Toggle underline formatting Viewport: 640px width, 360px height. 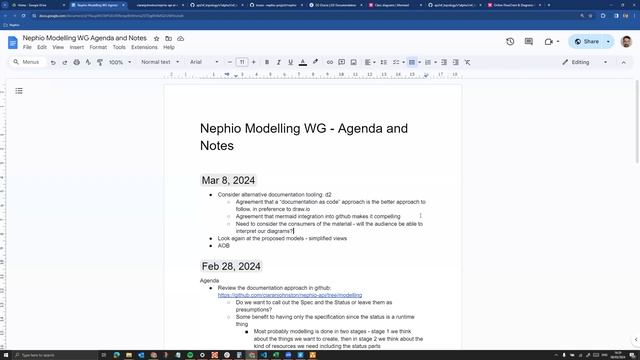(290, 62)
